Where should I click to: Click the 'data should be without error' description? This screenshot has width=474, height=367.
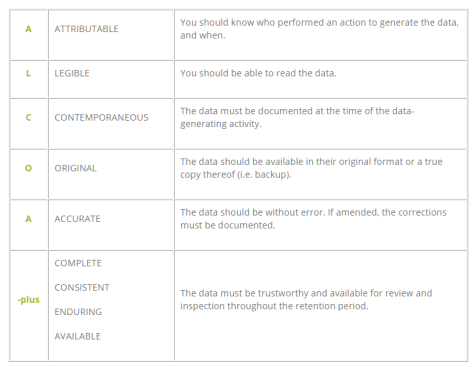(x=313, y=219)
